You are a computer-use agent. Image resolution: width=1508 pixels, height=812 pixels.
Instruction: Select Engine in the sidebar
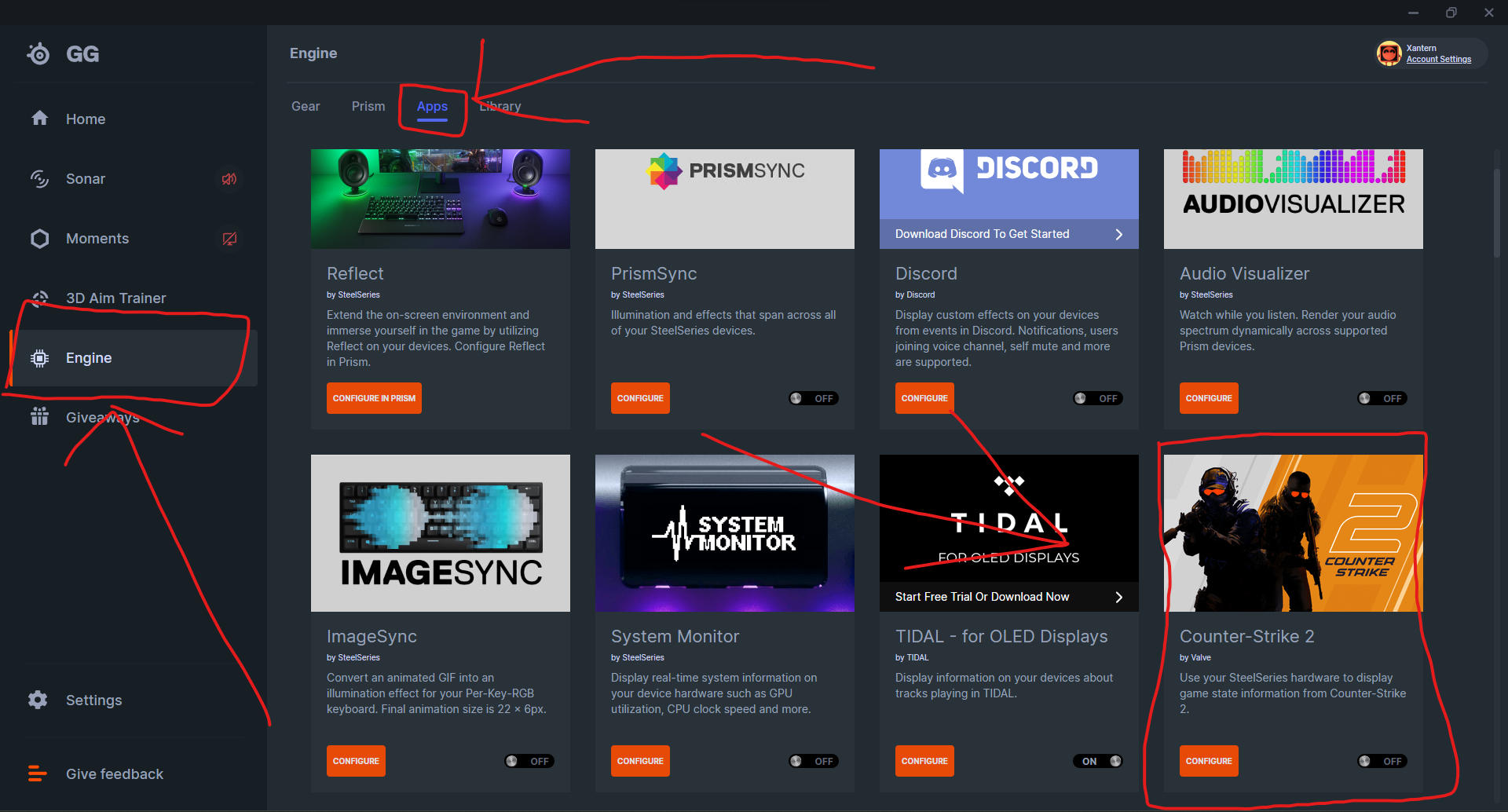134,358
